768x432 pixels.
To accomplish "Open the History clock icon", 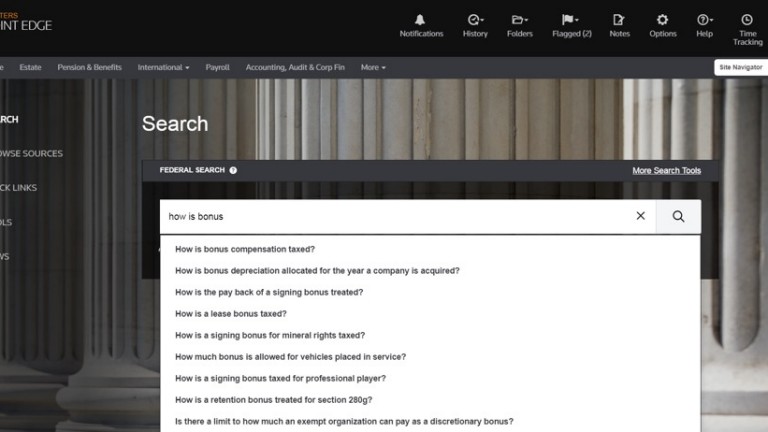I will (475, 20).
